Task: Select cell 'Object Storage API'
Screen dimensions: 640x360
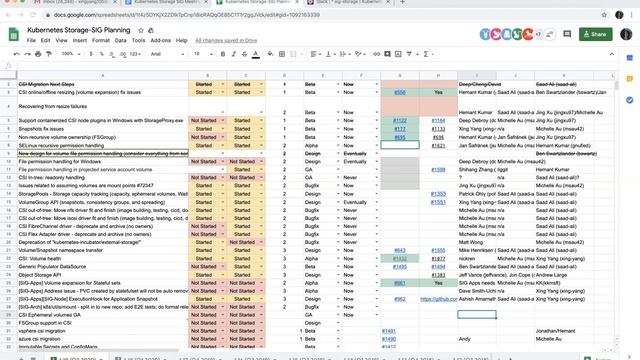Action: pyautogui.click(x=102, y=275)
